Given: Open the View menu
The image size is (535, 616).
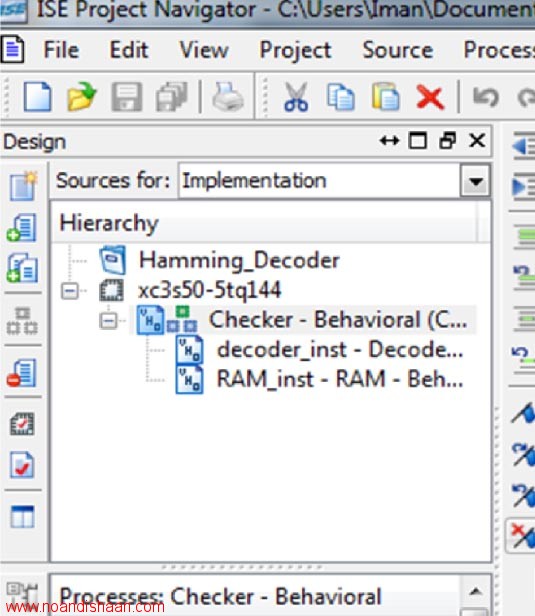Looking at the screenshot, I should (x=204, y=50).
